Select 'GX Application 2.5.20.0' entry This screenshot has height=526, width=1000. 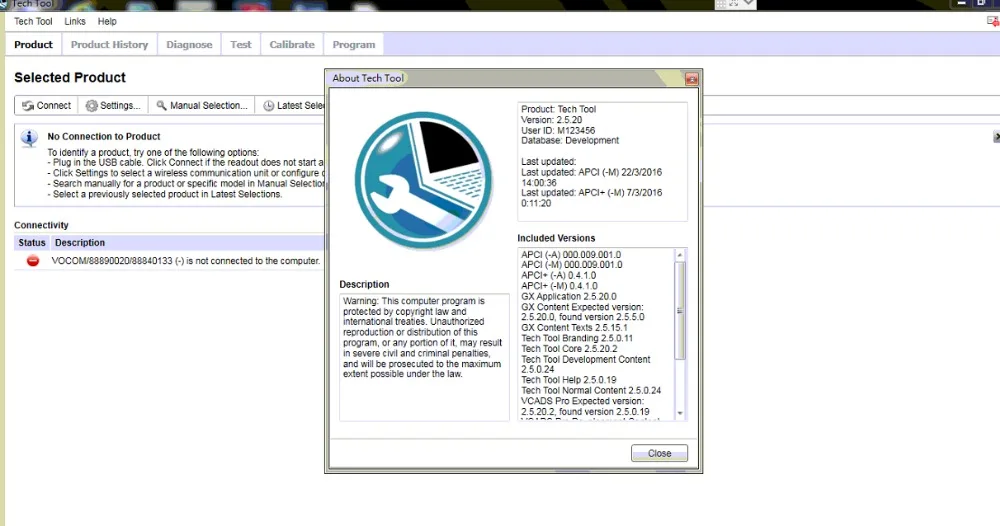click(x=569, y=296)
